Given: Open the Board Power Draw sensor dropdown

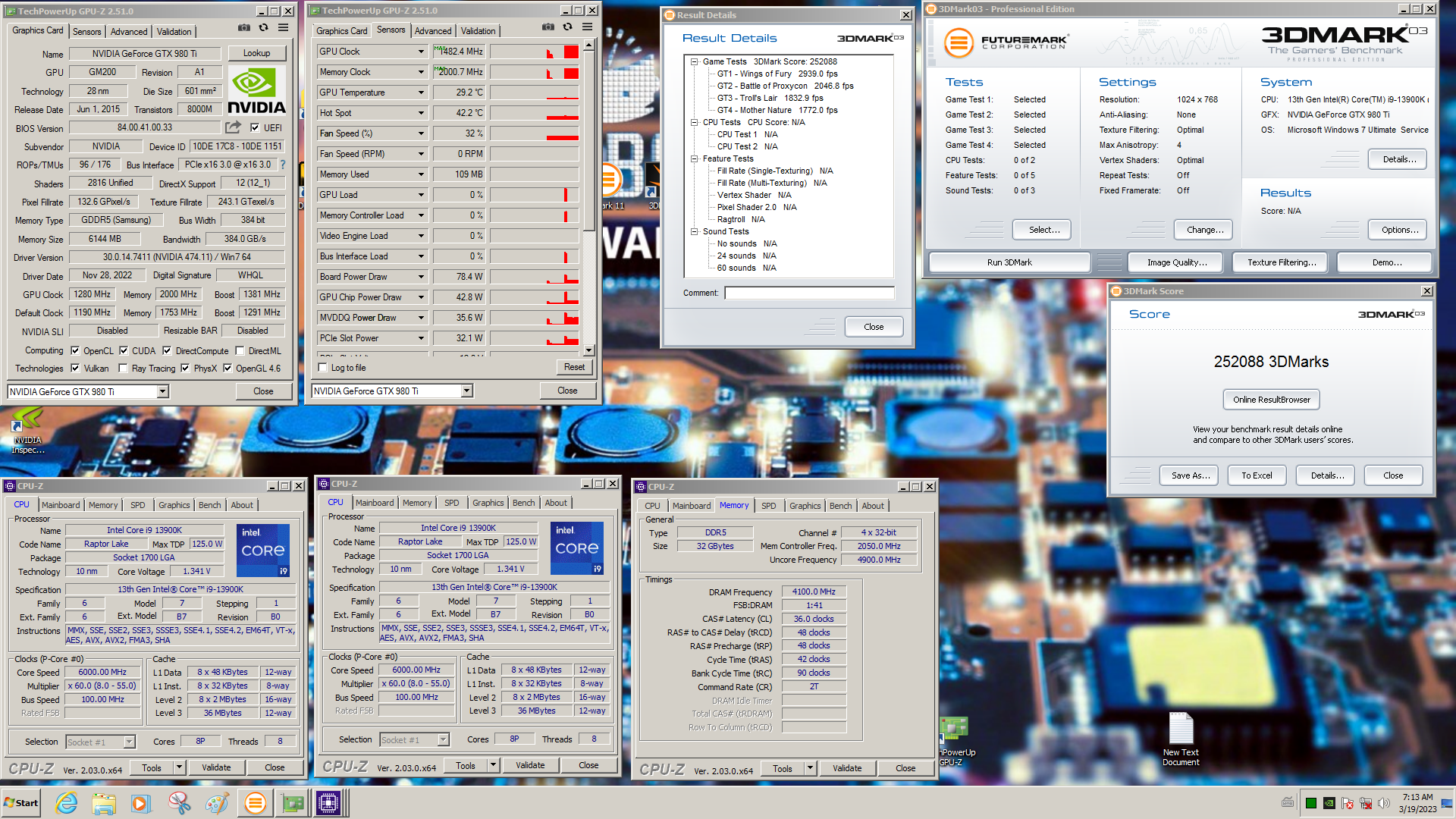Looking at the screenshot, I should 421,277.
